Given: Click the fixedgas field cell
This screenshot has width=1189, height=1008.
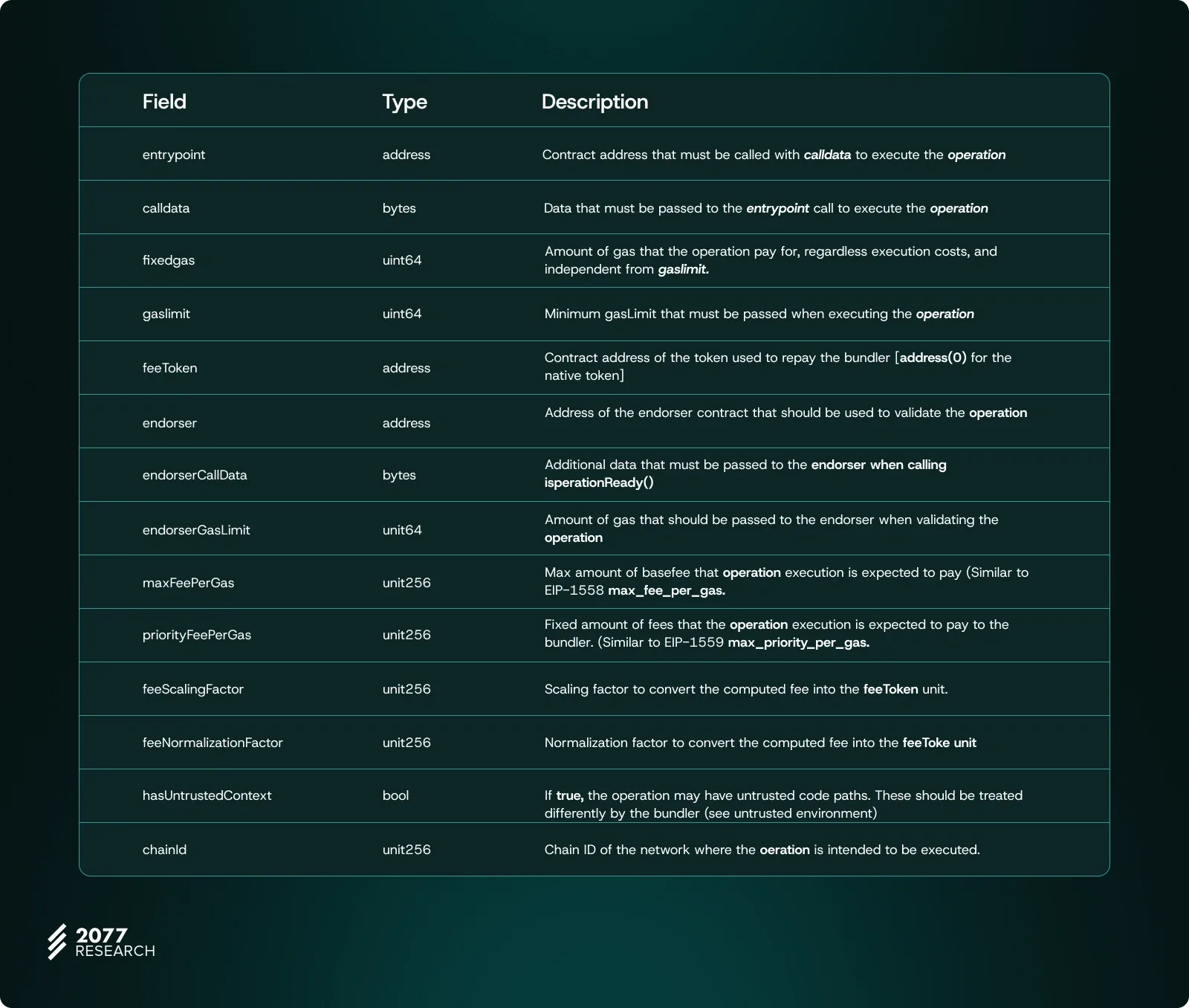Looking at the screenshot, I should click(x=169, y=260).
